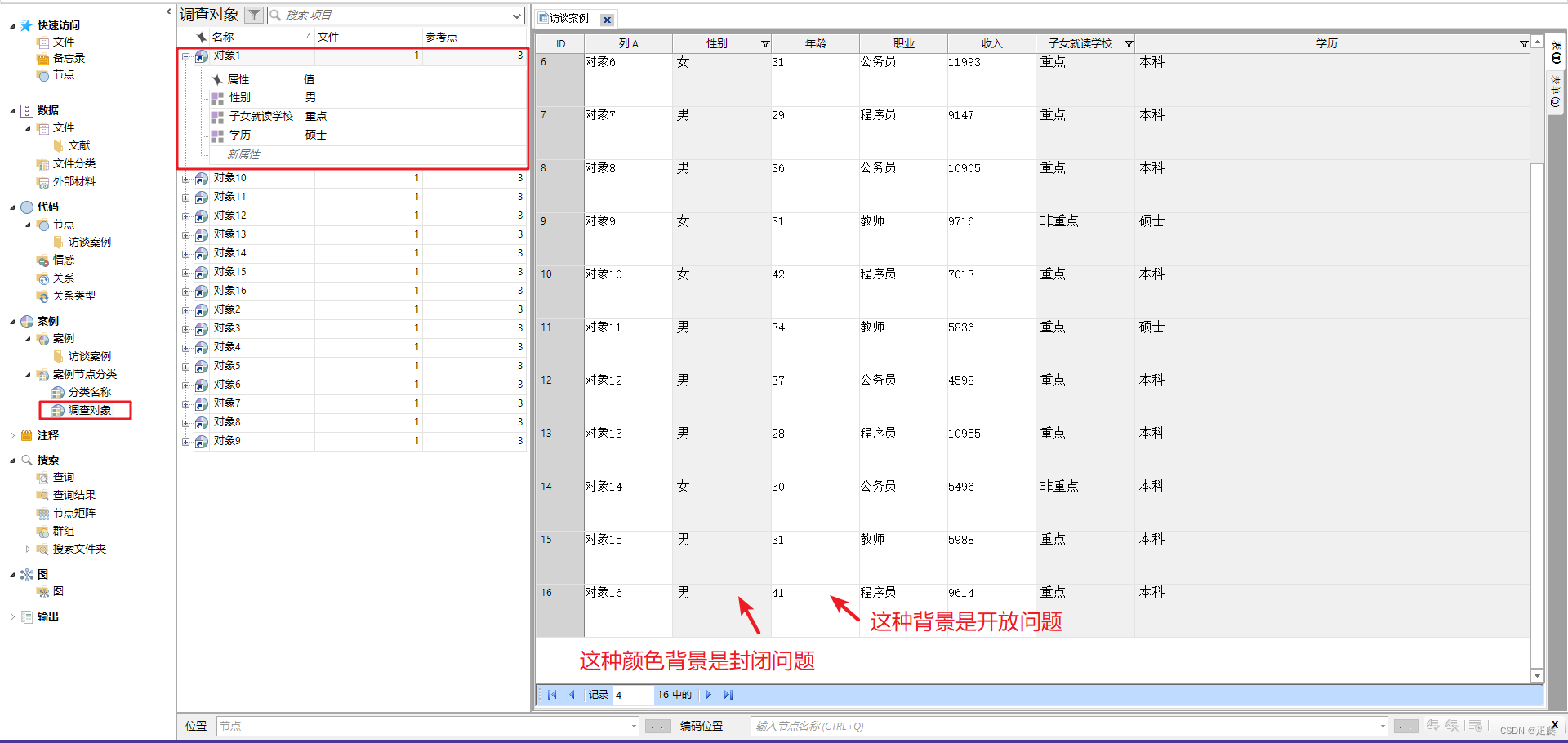
Task: Collapse the navigation pane with the arrow
Action: pos(169,11)
